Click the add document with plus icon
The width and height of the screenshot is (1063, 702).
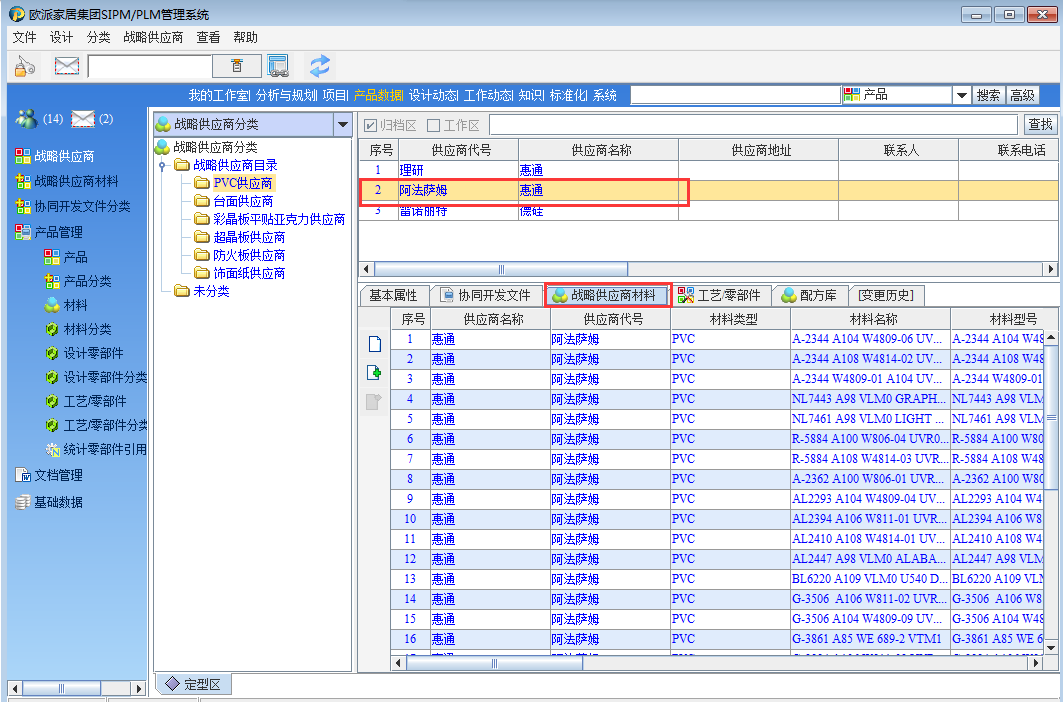tap(375, 373)
